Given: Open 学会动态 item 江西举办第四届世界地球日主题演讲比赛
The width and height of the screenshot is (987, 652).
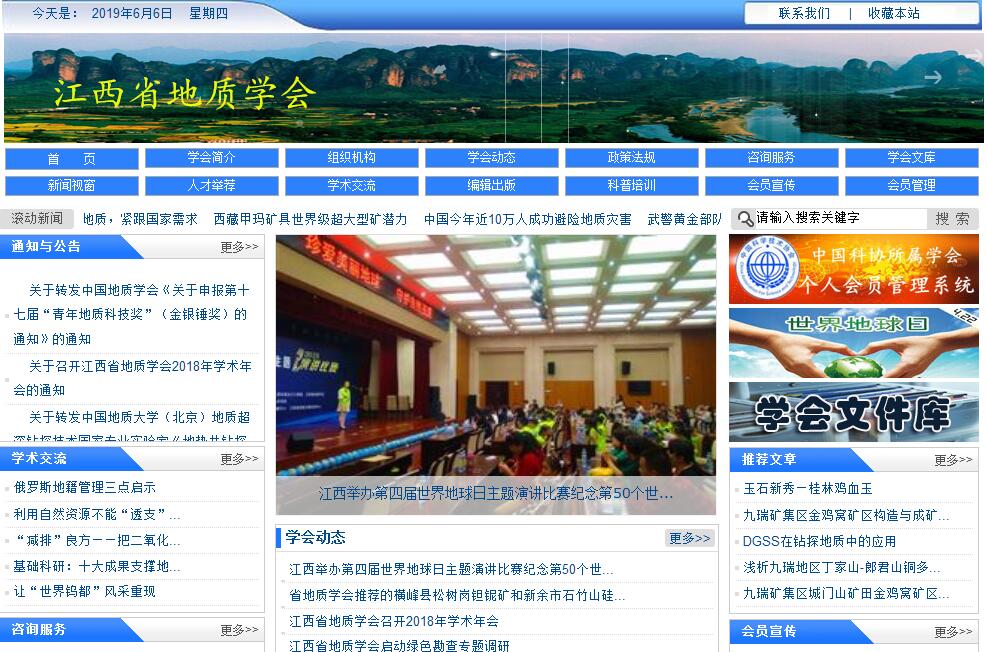Looking at the screenshot, I should point(451,570).
